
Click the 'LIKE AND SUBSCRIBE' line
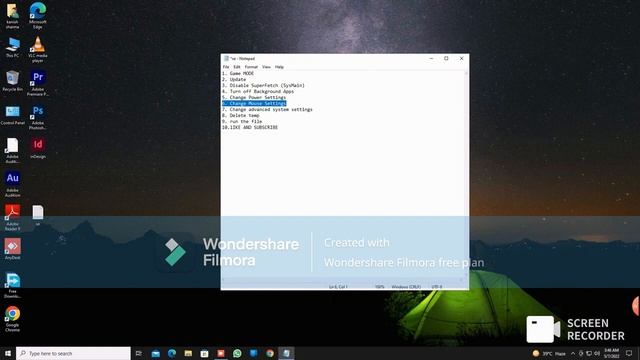point(250,127)
